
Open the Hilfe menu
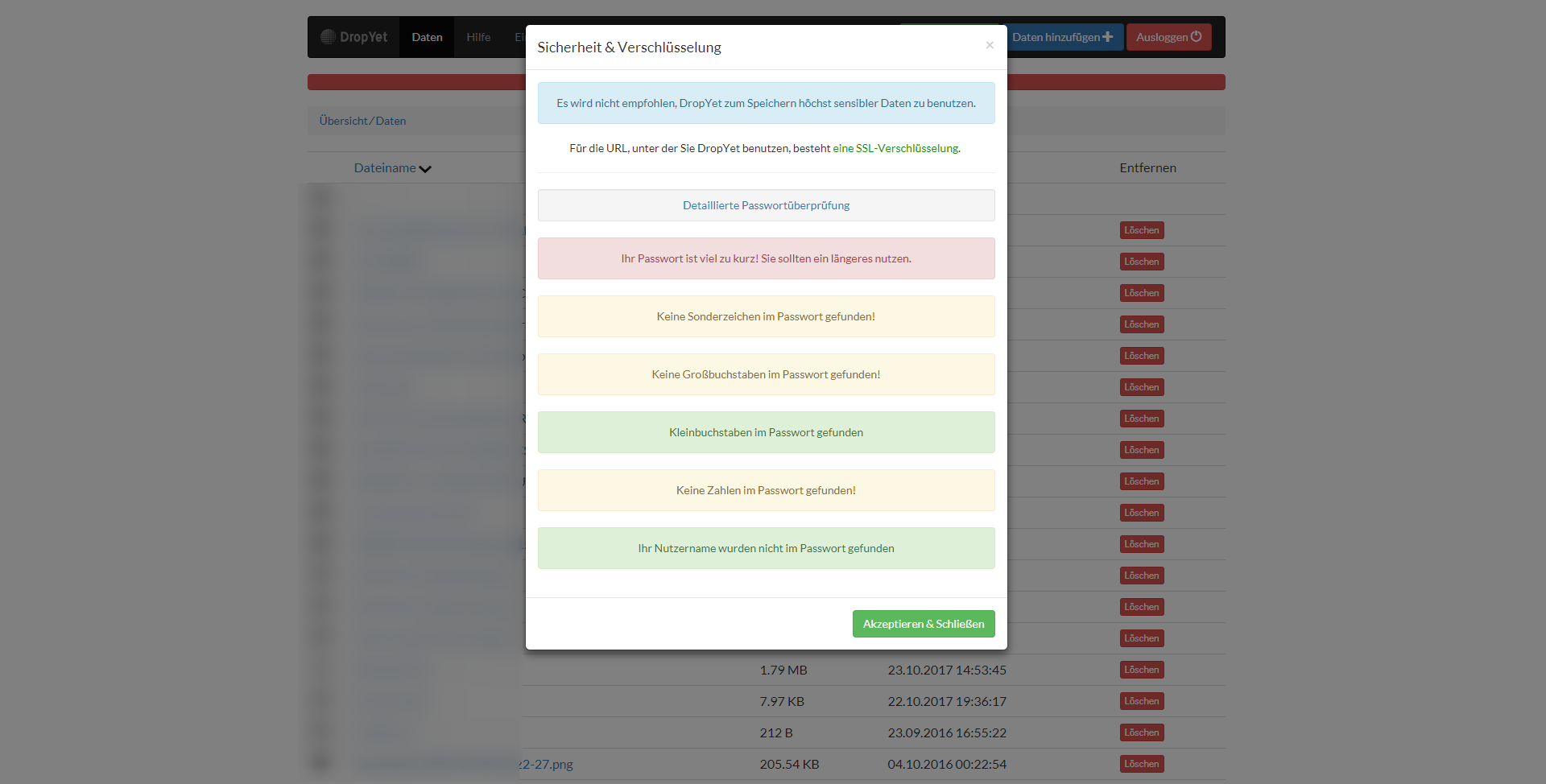tap(478, 36)
